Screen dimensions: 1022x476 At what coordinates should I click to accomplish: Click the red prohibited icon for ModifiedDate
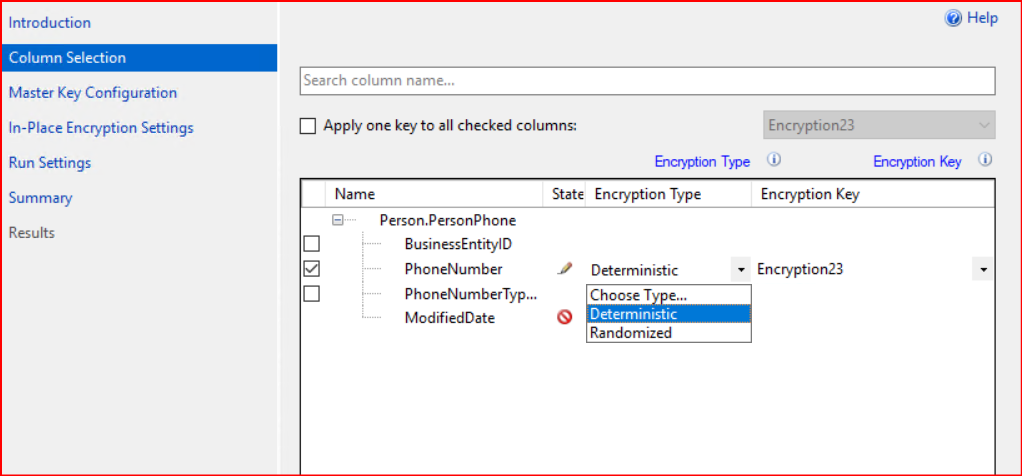[x=565, y=317]
